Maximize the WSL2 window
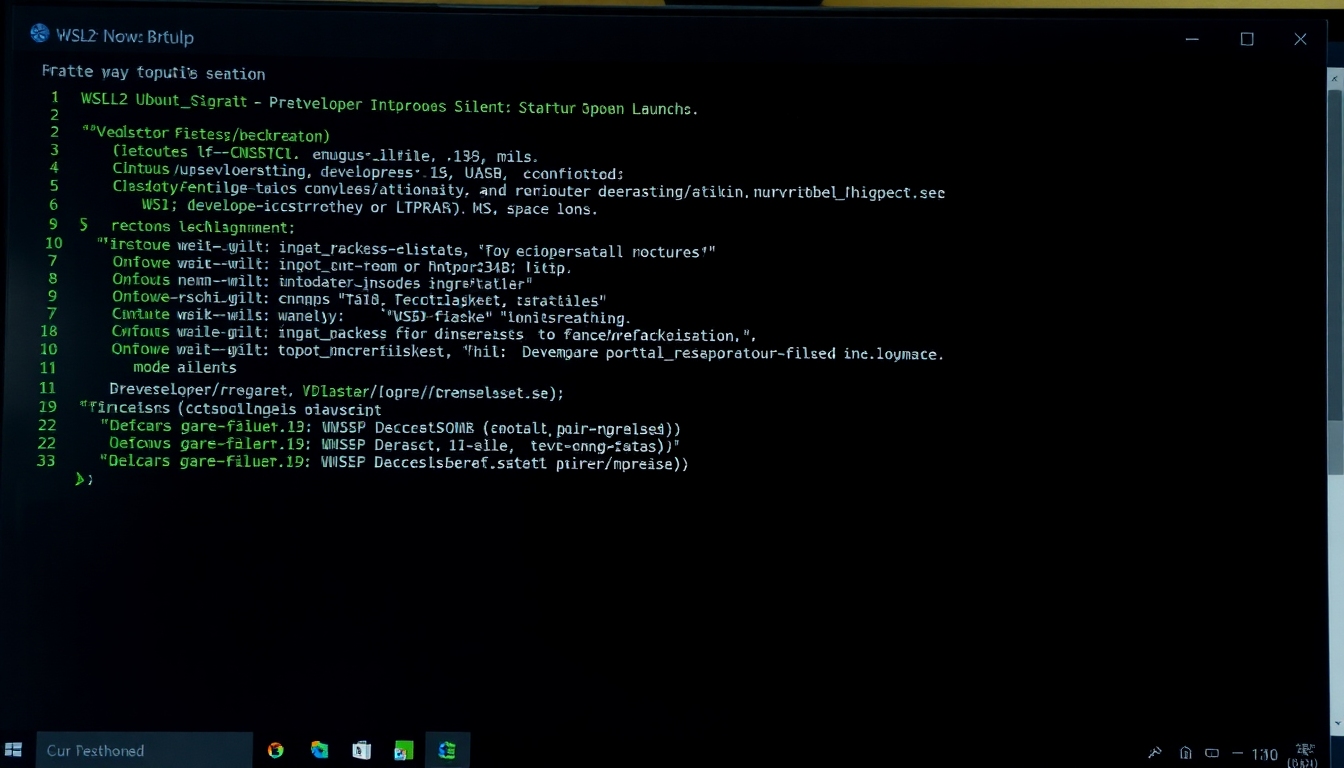This screenshot has height=768, width=1344. (1247, 38)
